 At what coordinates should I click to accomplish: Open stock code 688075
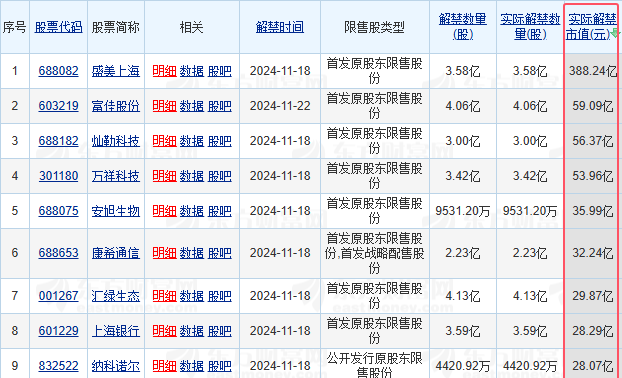coord(58,211)
